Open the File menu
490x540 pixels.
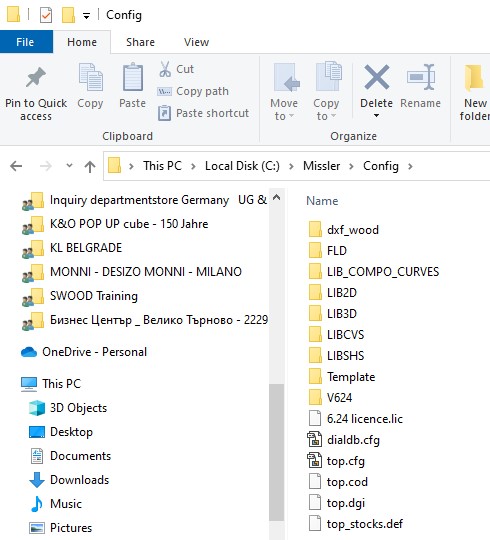coord(25,42)
